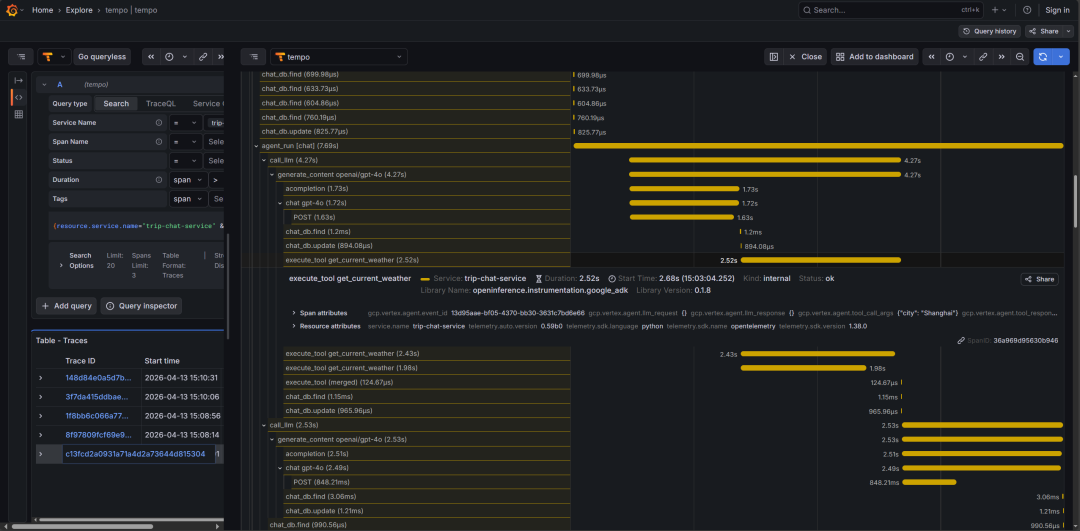
Task: Open trace ID 148d84e0a5d7b link
Action: [x=98, y=378]
